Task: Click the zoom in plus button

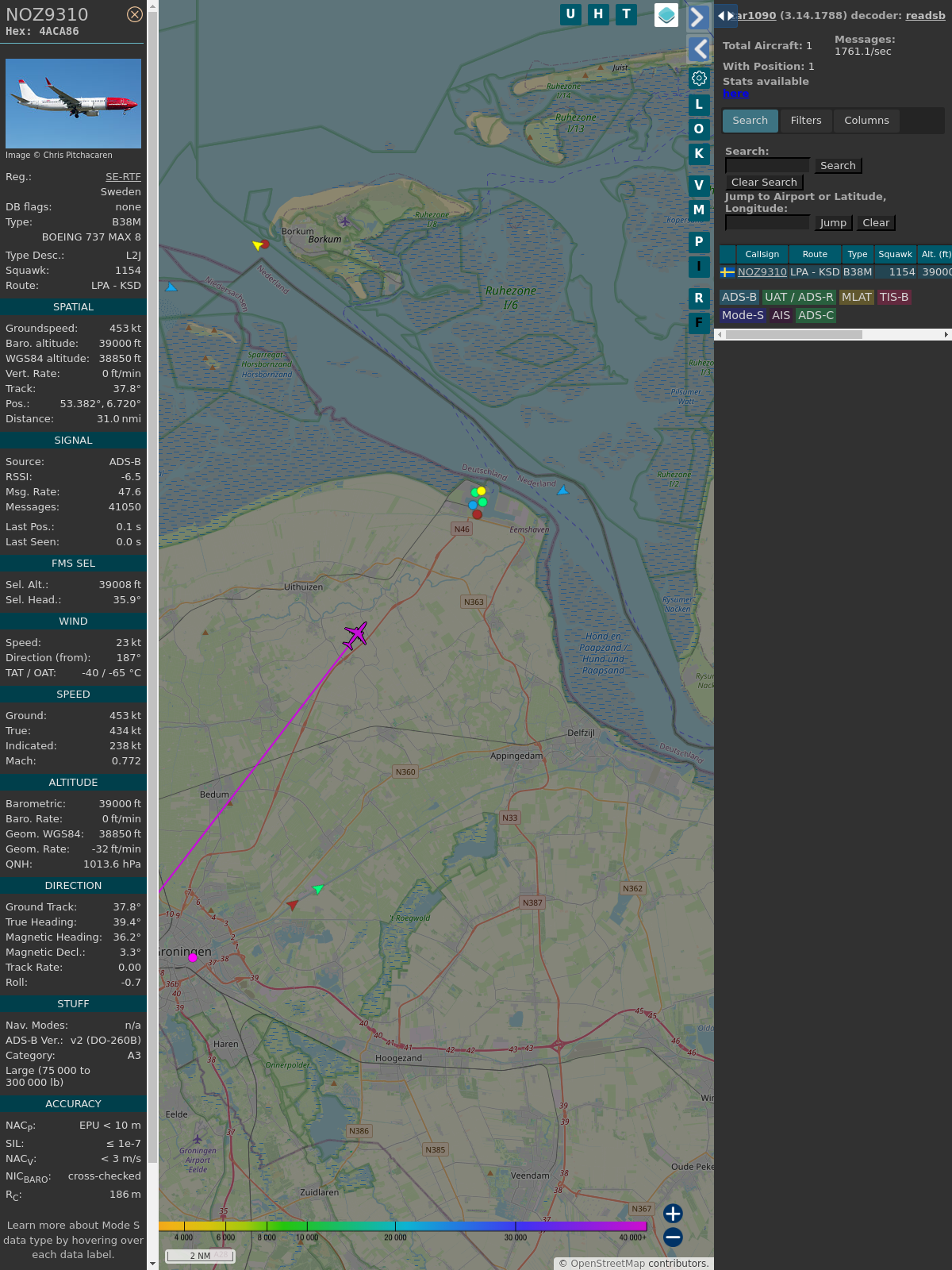Action: click(x=673, y=1213)
